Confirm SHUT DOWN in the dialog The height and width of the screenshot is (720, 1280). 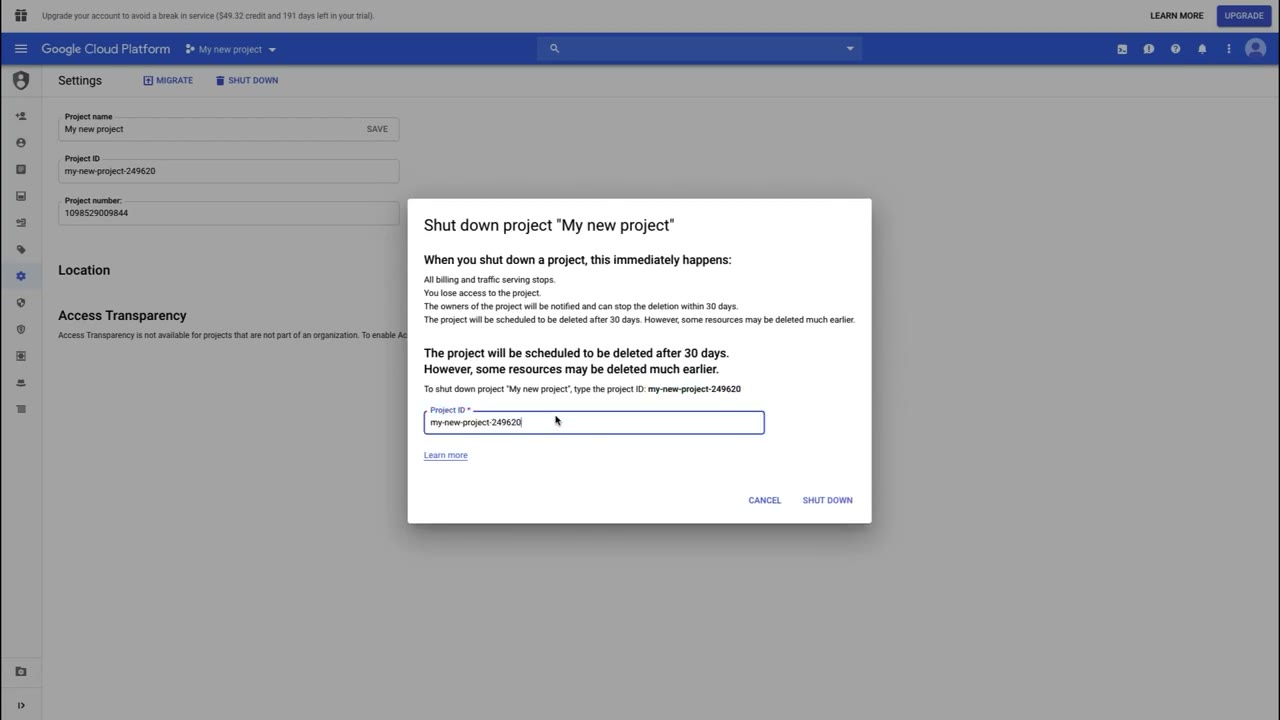pyautogui.click(x=828, y=500)
